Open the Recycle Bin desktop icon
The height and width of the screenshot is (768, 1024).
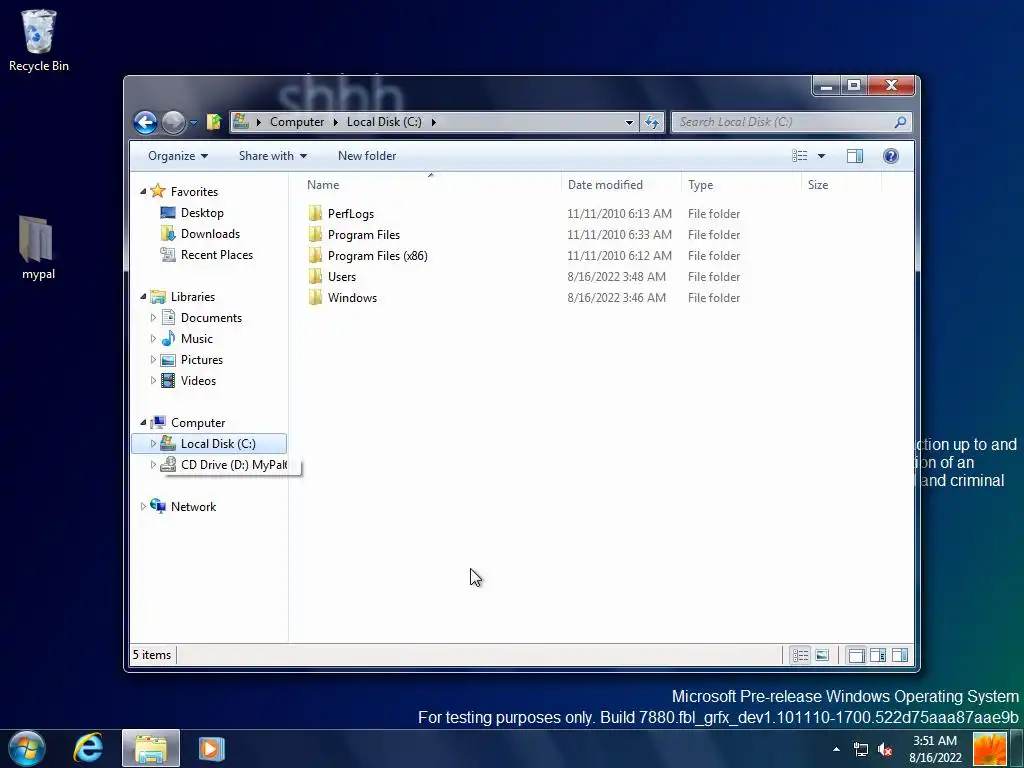pyautogui.click(x=39, y=40)
